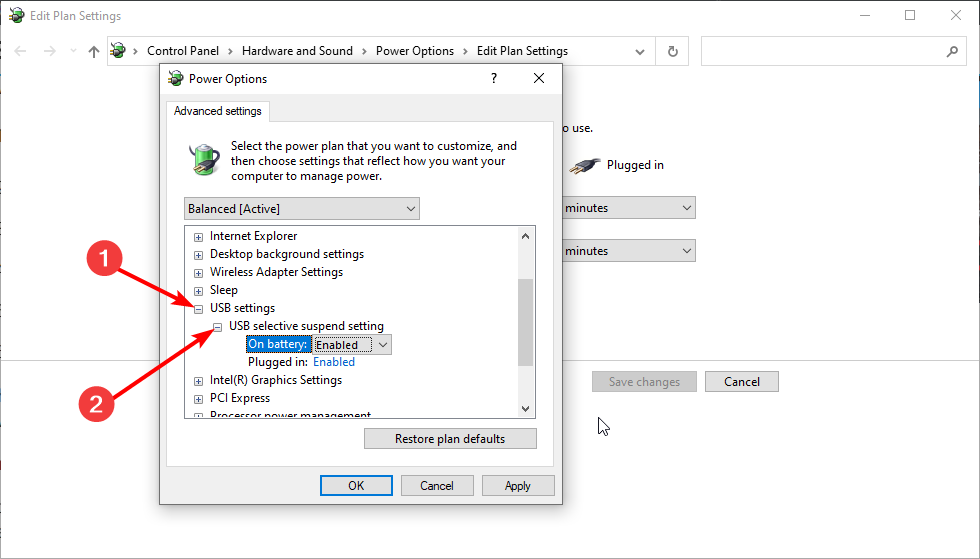
Task: Click the Plugged in Enabled link
Action: click(x=334, y=362)
